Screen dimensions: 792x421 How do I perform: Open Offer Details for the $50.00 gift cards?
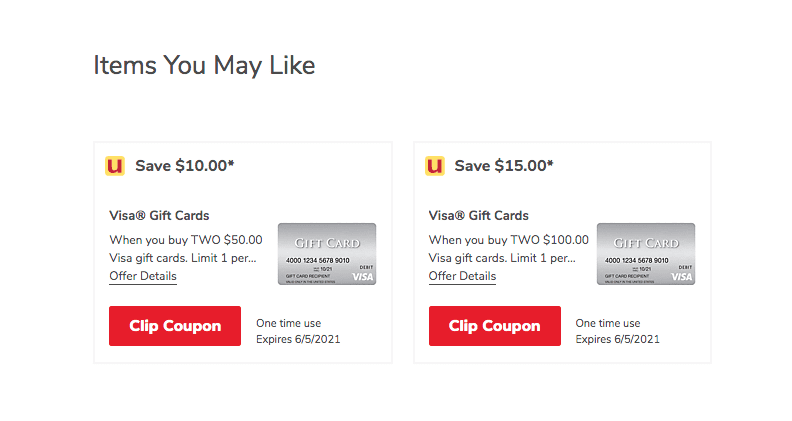[x=143, y=276]
